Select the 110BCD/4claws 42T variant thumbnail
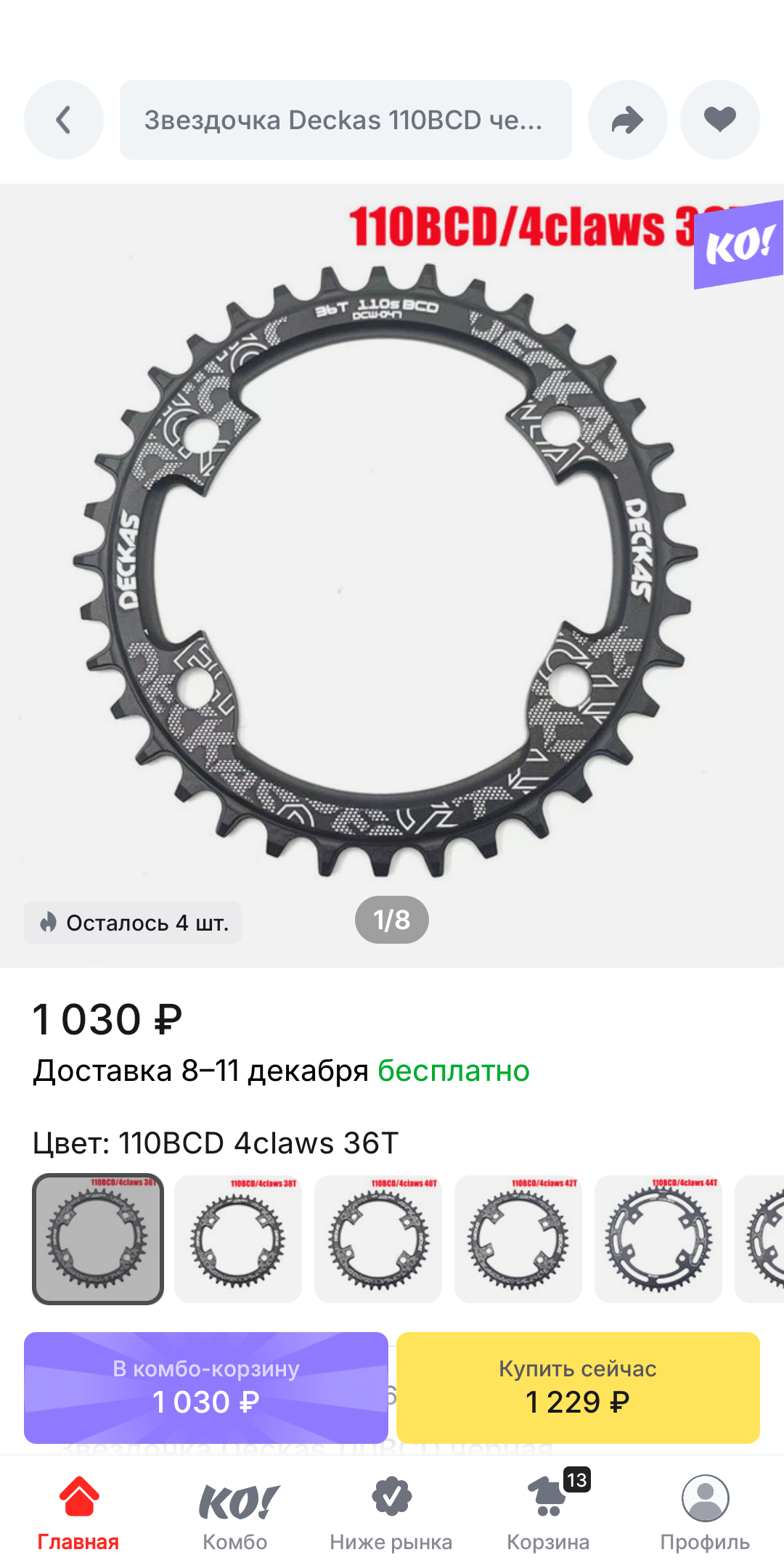This screenshot has width=784, height=1568. click(x=518, y=1239)
